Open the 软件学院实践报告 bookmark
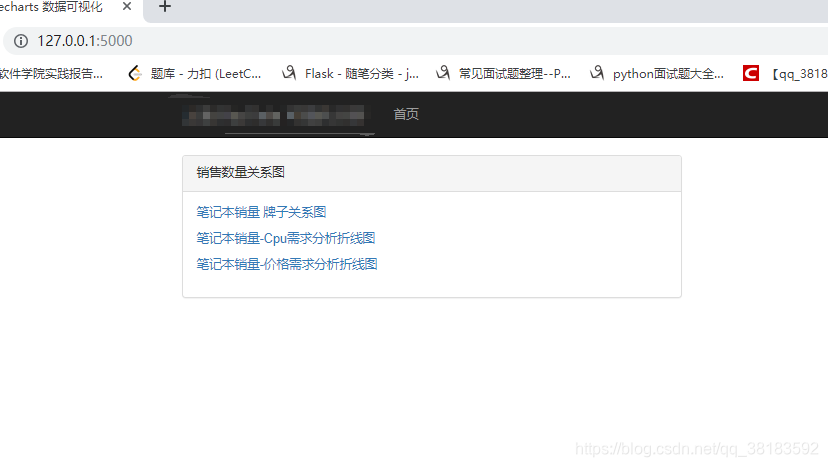Viewport: 828px width, 467px height. point(51,73)
